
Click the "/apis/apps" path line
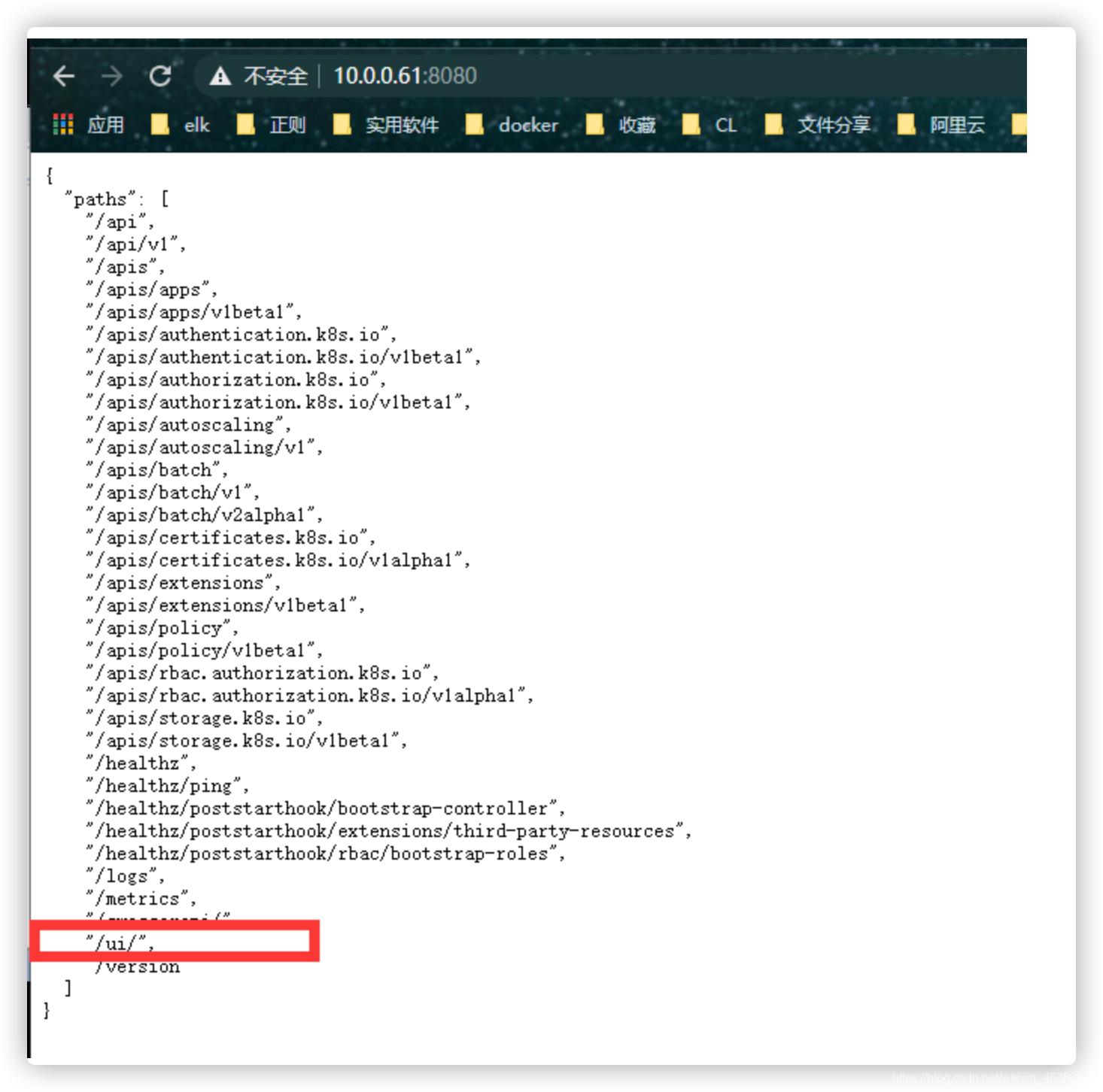click(152, 290)
